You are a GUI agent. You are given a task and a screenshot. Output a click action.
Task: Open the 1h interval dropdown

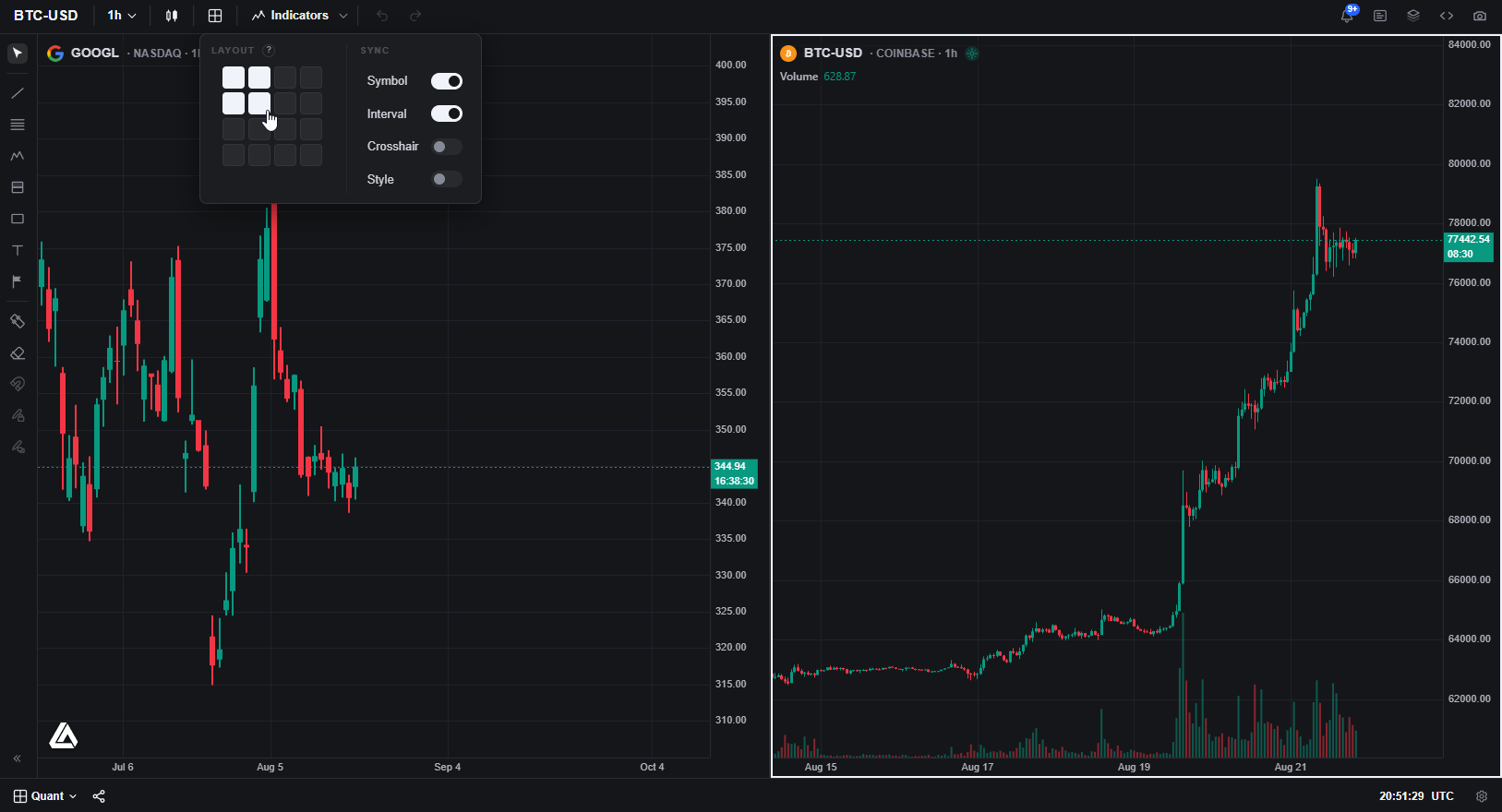click(122, 16)
